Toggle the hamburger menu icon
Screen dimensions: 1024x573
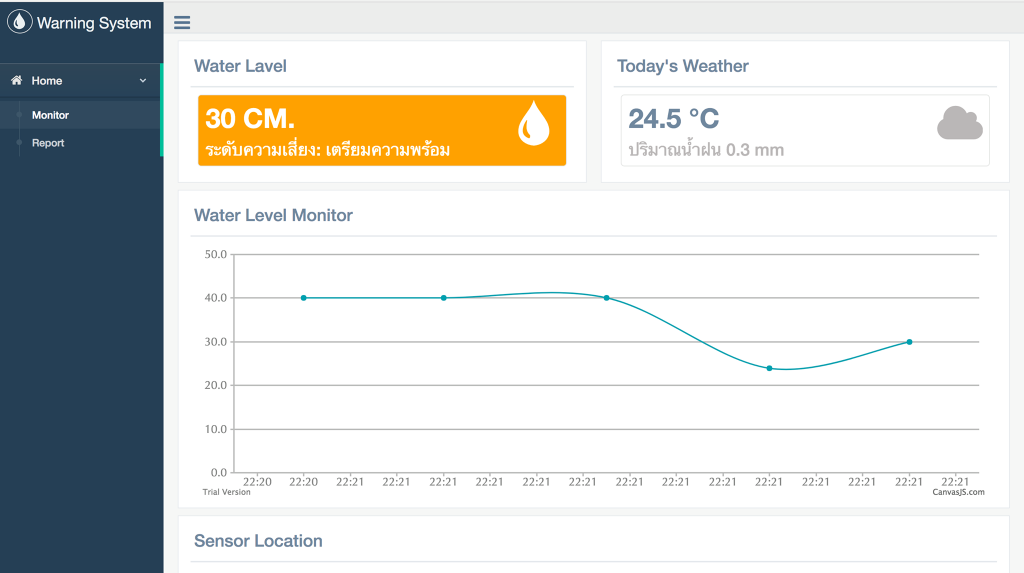[x=182, y=23]
